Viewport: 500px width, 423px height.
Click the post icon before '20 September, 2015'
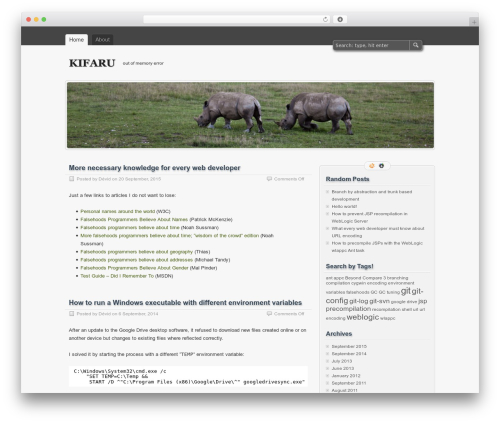pos(71,179)
